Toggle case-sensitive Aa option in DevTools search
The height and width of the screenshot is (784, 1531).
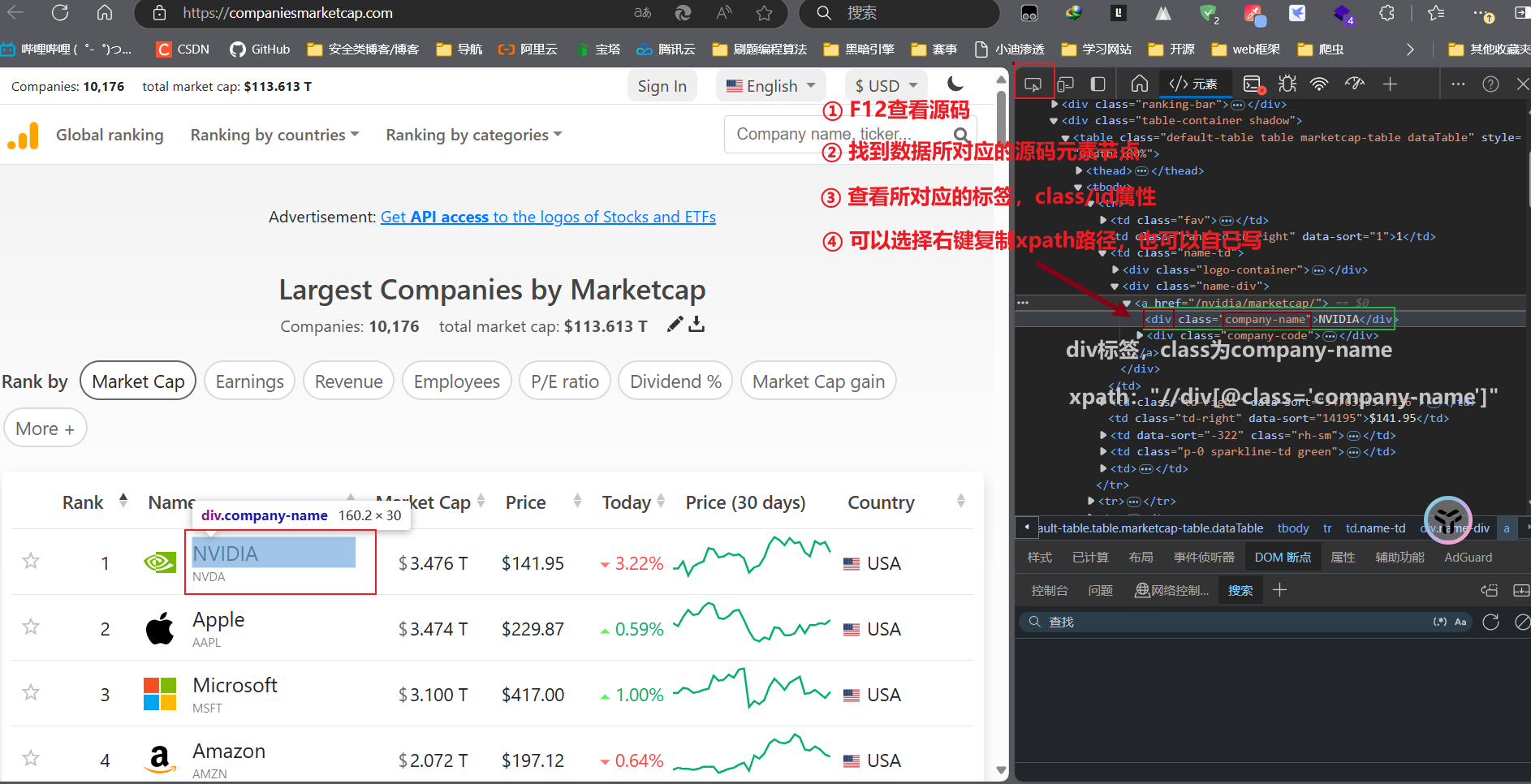[x=1460, y=622]
